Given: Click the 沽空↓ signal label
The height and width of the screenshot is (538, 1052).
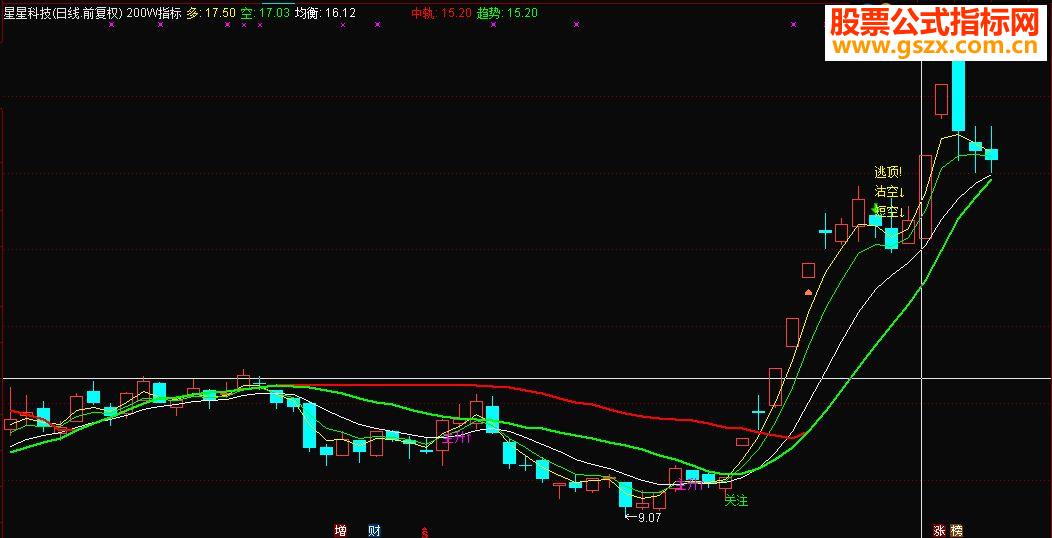Looking at the screenshot, I should (890, 191).
